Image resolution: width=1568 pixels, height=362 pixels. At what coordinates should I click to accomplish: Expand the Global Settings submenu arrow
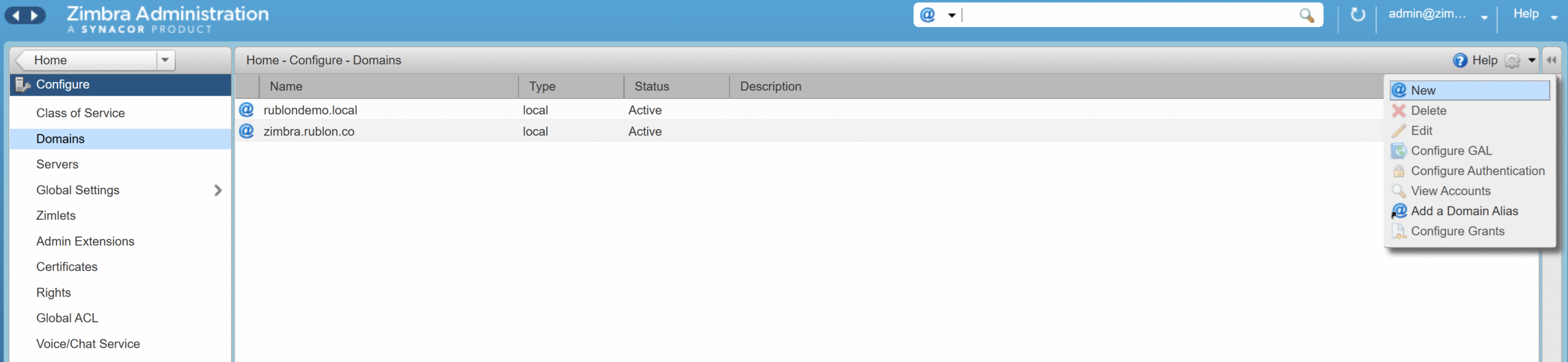(217, 190)
